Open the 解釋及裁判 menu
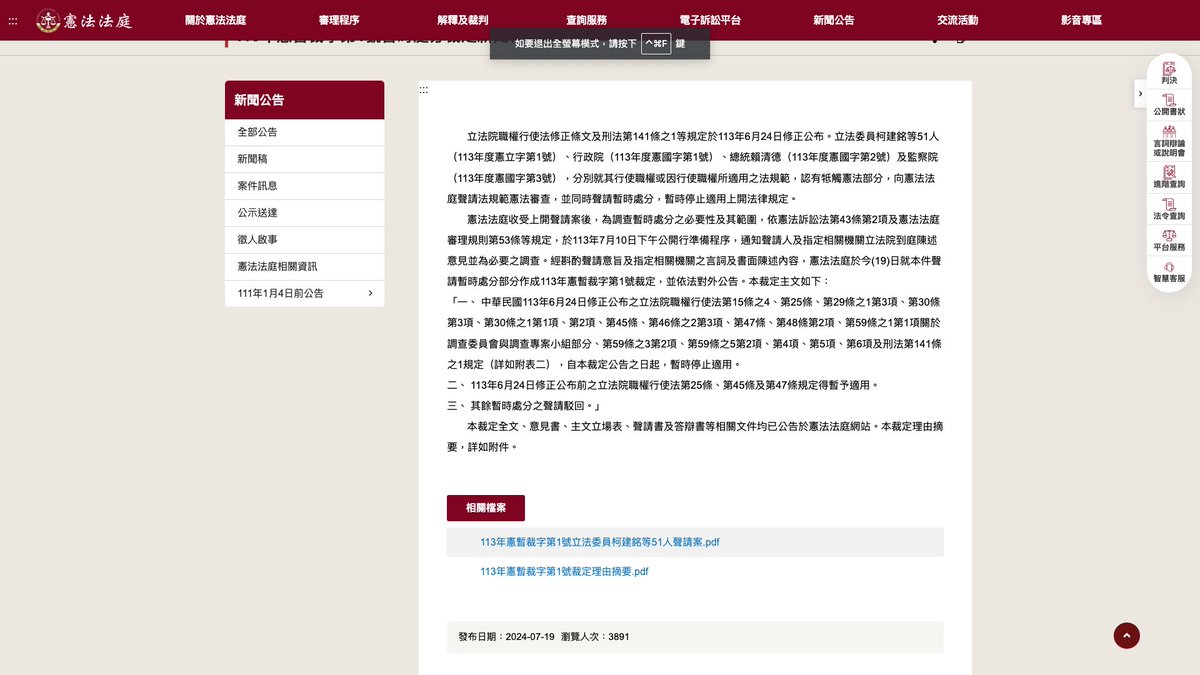This screenshot has height=675, width=1200. 463,20
